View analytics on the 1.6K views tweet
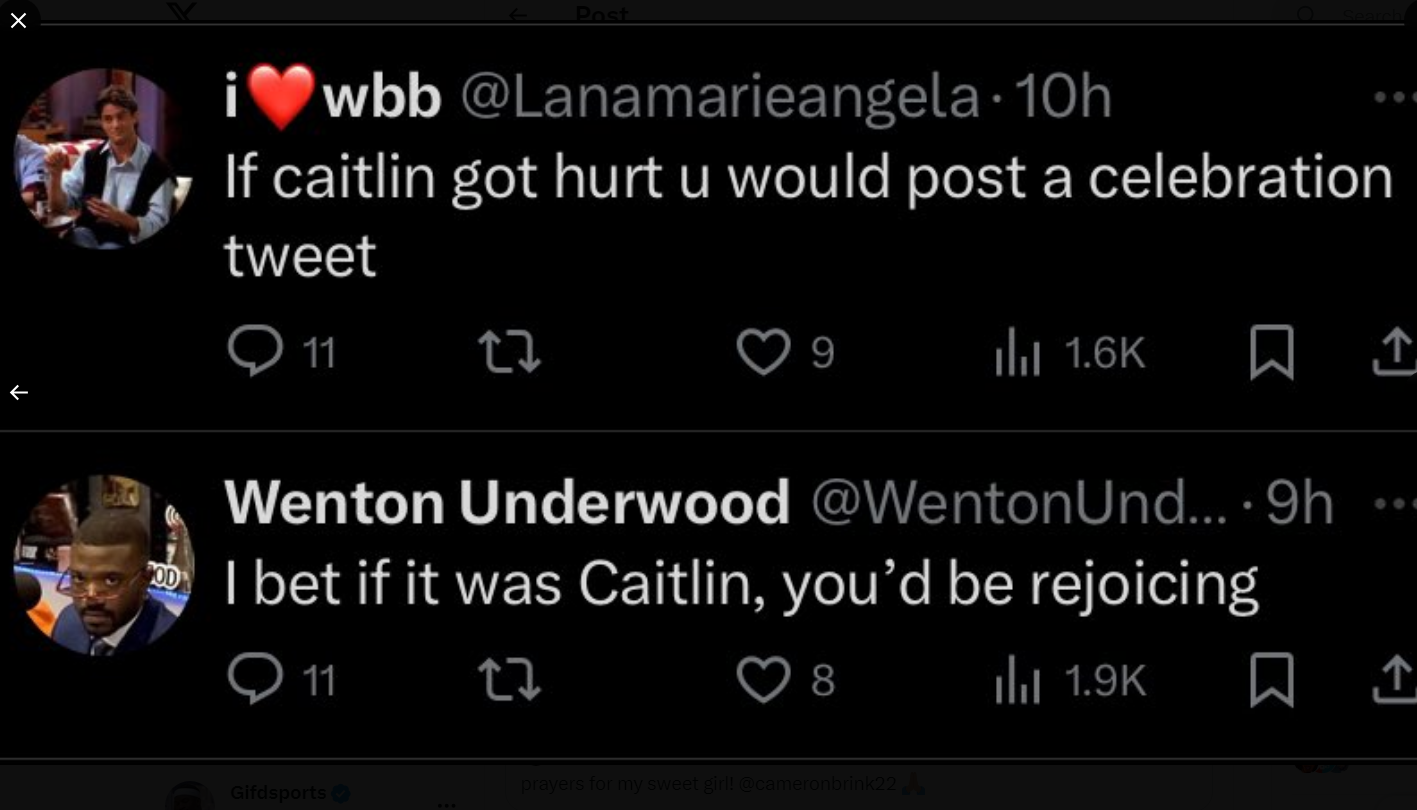This screenshot has width=1417, height=810. click(x=1018, y=353)
